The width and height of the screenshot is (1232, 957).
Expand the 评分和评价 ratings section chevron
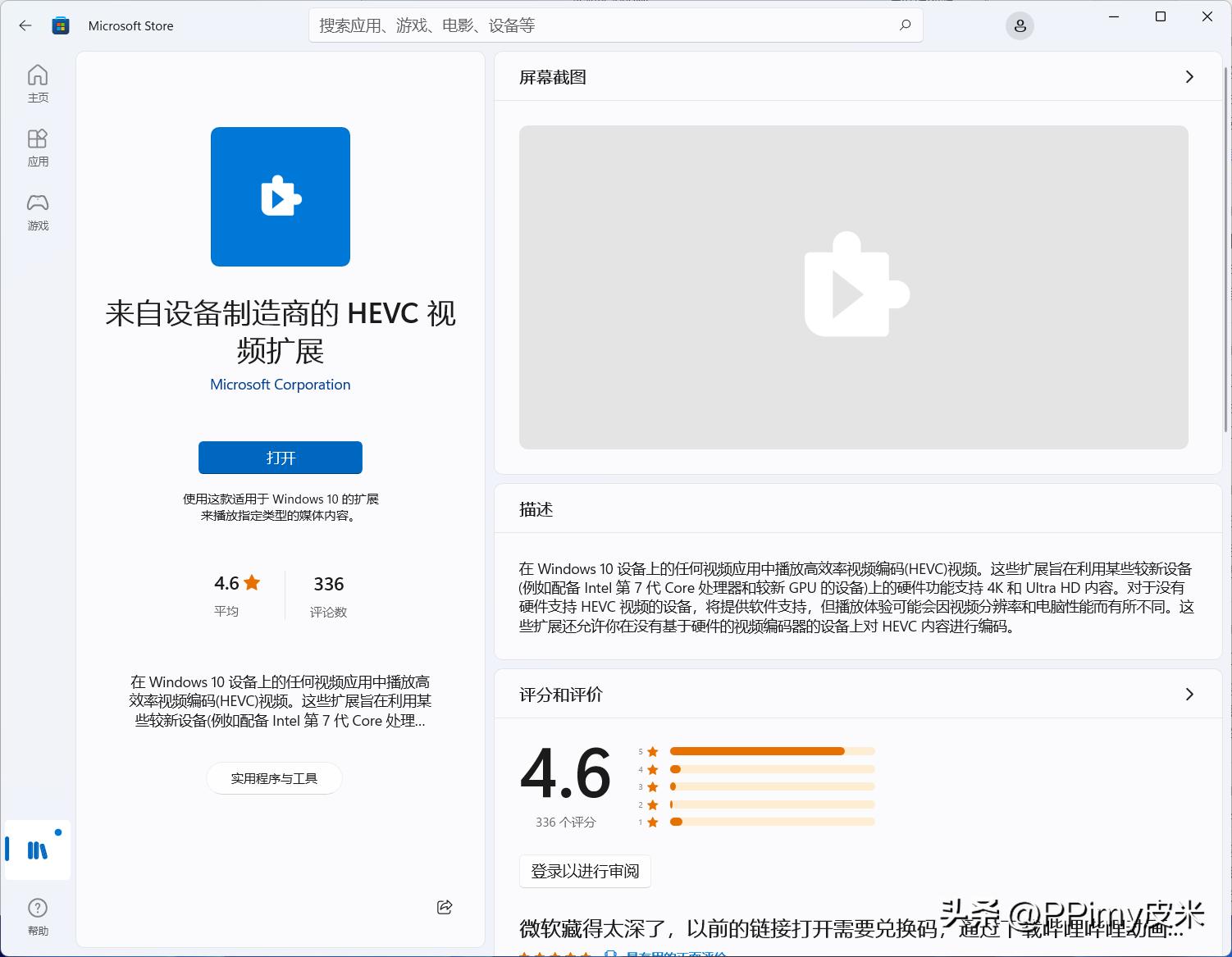point(1189,694)
